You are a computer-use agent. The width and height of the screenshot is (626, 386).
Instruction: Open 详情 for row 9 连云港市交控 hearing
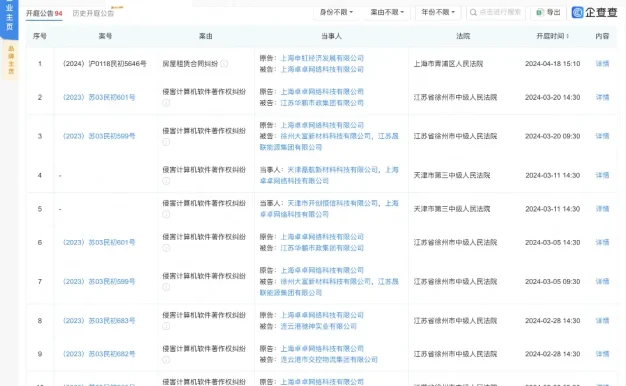point(602,354)
